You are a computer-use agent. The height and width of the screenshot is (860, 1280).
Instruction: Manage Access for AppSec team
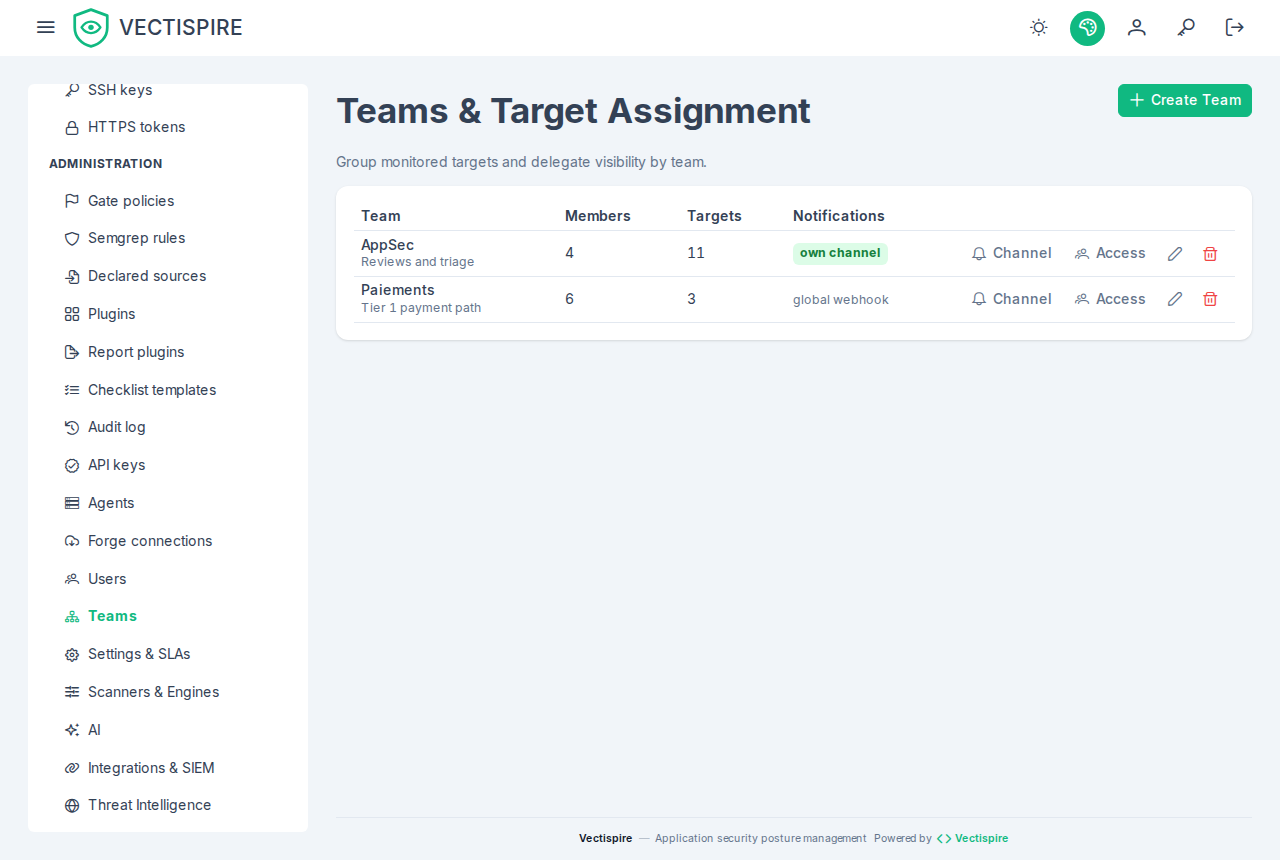[1110, 254]
